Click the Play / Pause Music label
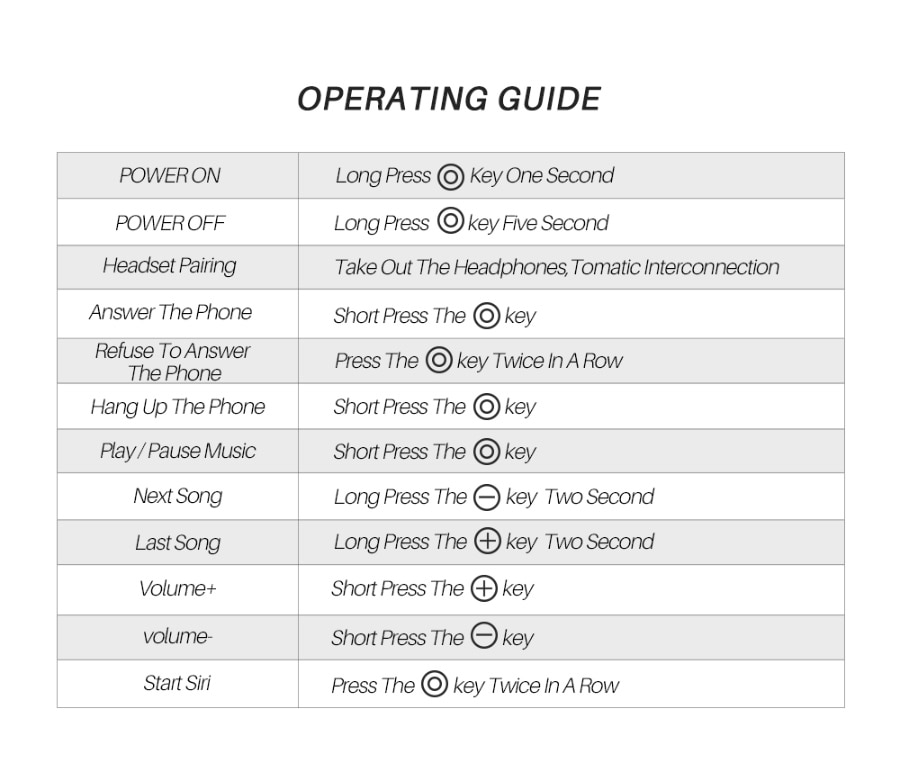The width and height of the screenshot is (900, 772). (x=177, y=451)
